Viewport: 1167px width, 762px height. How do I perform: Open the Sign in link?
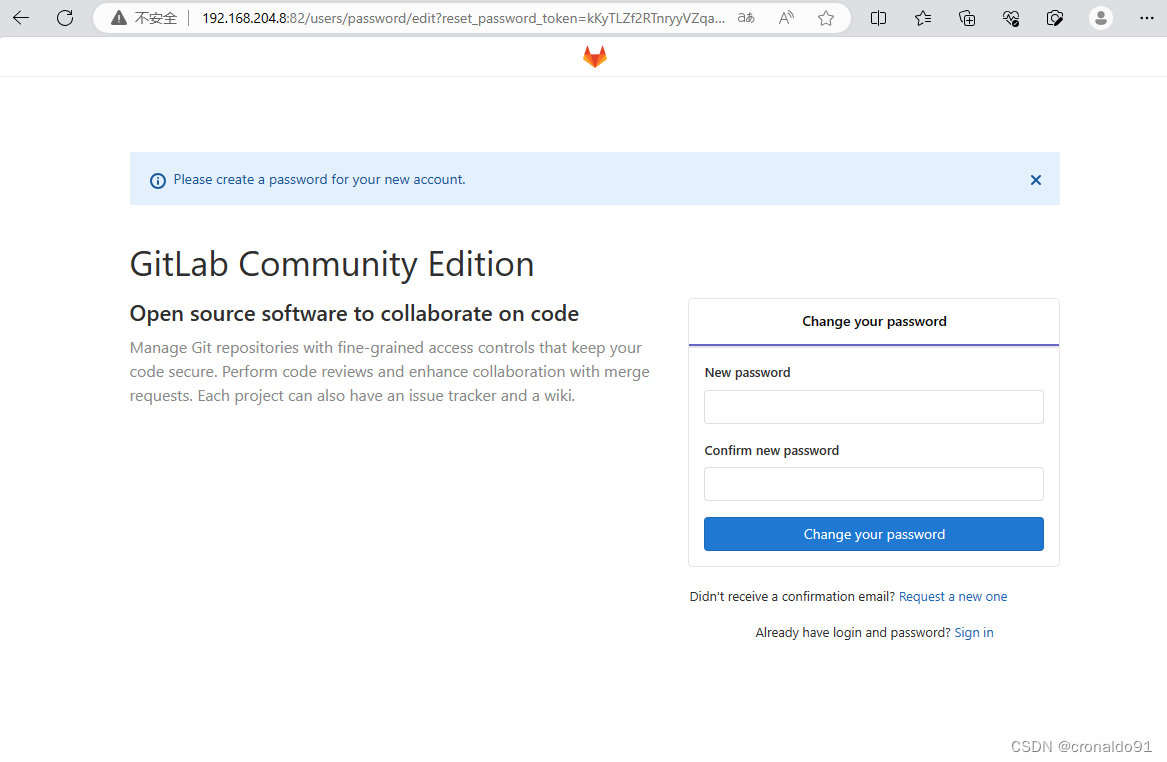[973, 633]
